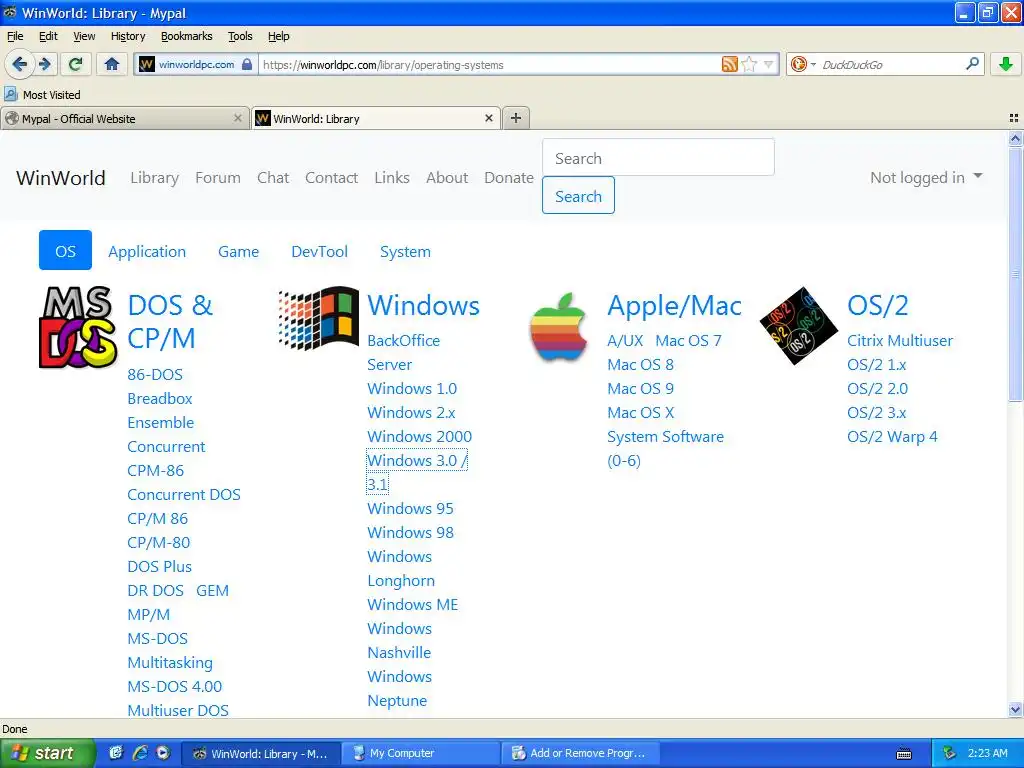Click the rainbow Apple logo image
The image size is (1024, 768).
pyautogui.click(x=558, y=327)
